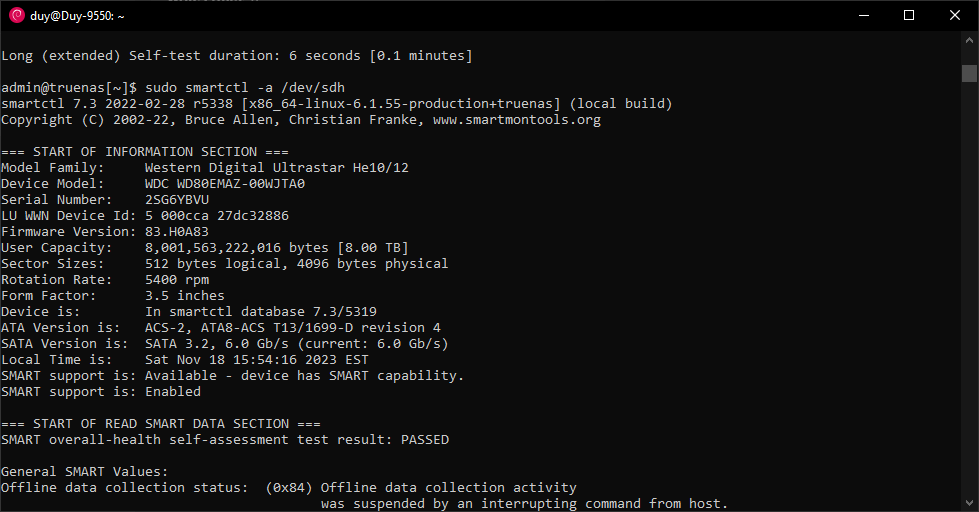The height and width of the screenshot is (512, 979).
Task: Click the scrollbar up arrow
Action: tap(969, 41)
